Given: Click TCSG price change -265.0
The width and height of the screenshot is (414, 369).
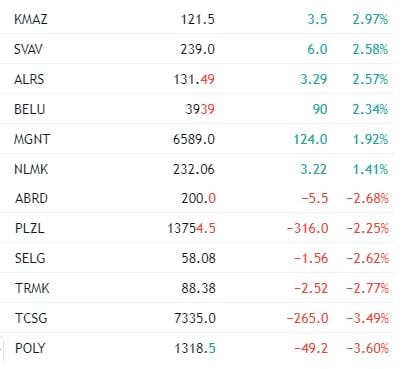Looking at the screenshot, I should pyautogui.click(x=308, y=318).
